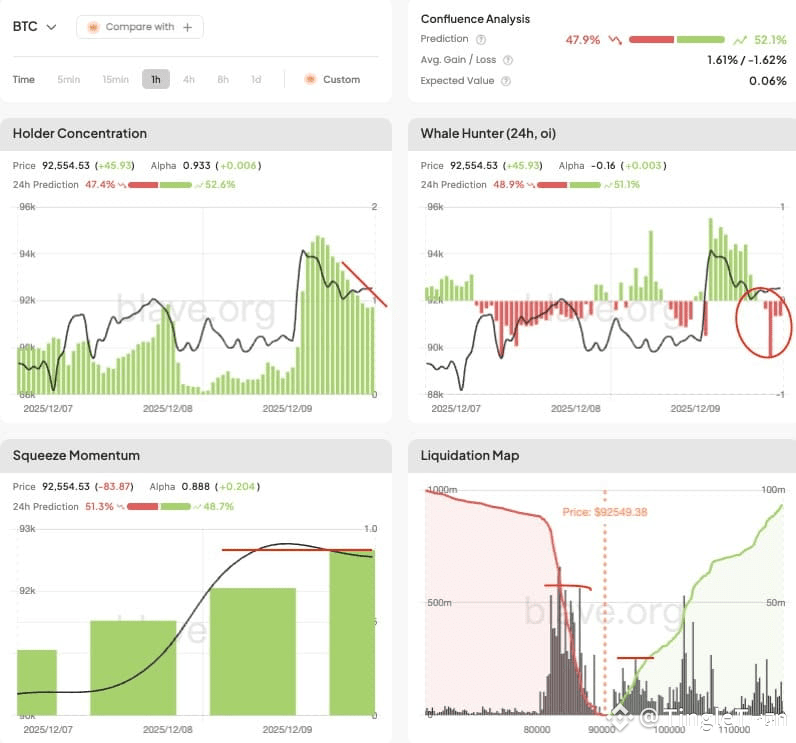This screenshot has height=743, width=796.
Task: Click the Liquidation Map panel title
Action: [470, 455]
